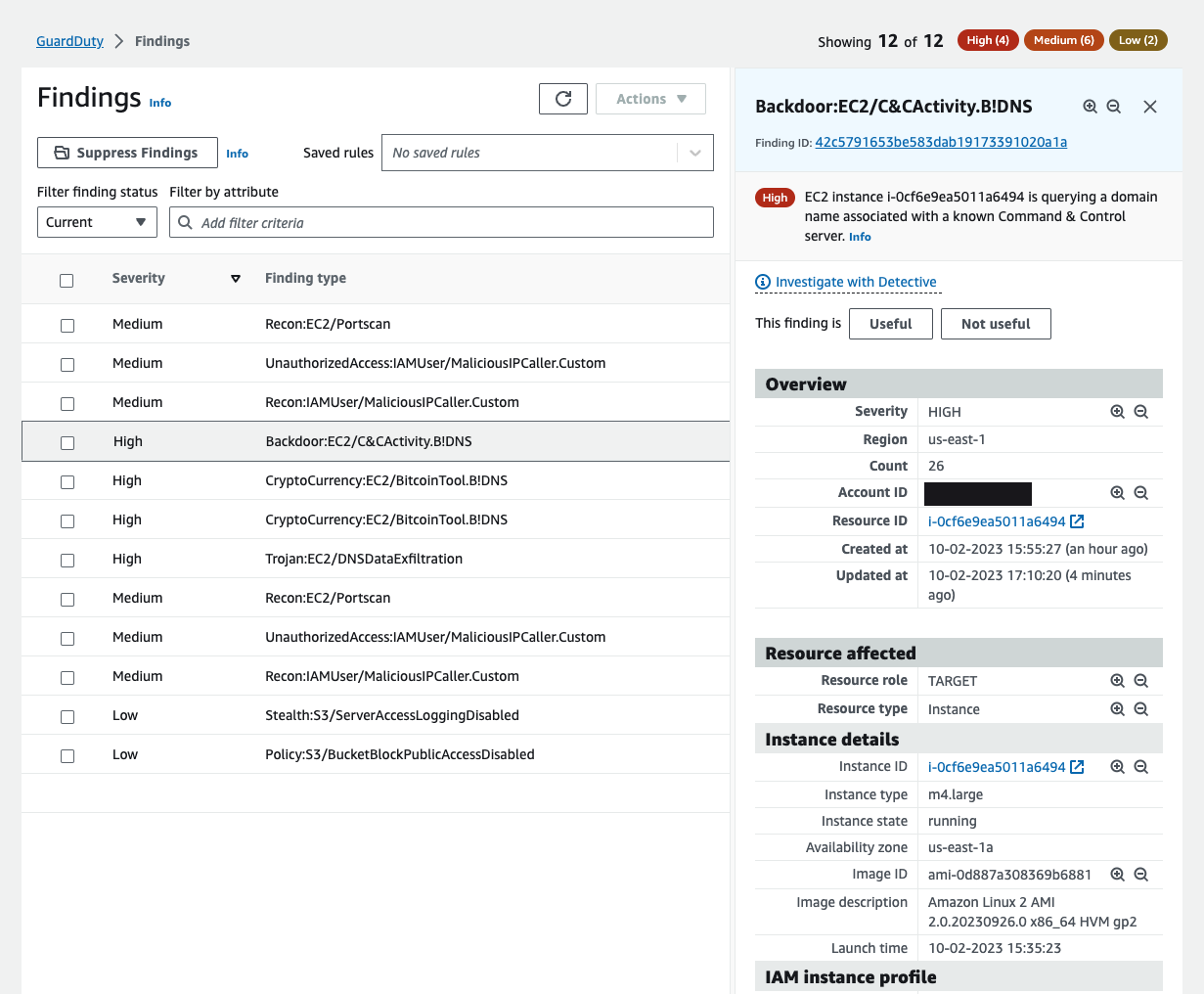Check the Stealth:S3/ServerAccessLoggingDisabled row checkbox
Screen dimensions: 1204x994
pos(67,717)
